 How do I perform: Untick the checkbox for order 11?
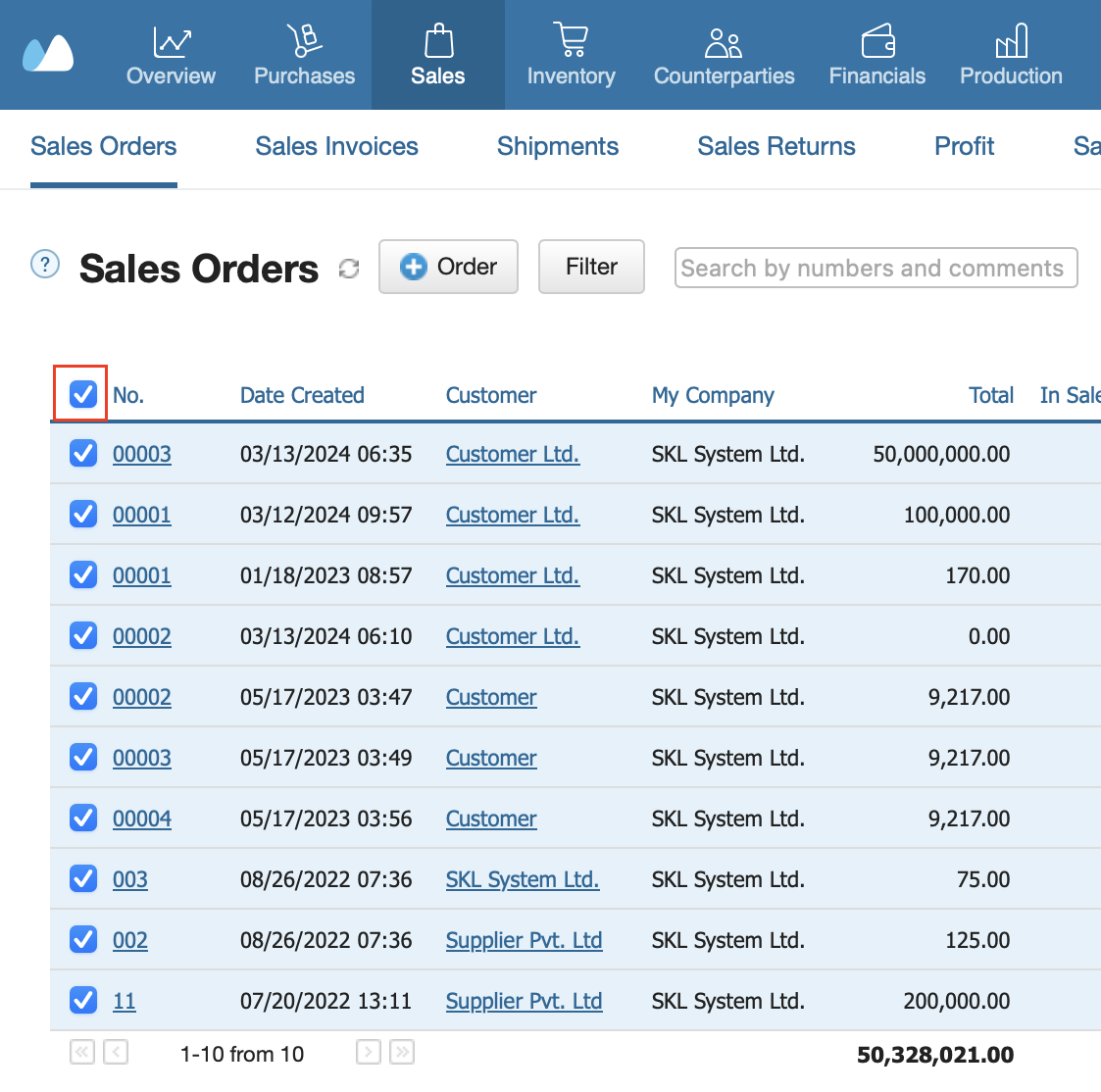[x=83, y=1000]
